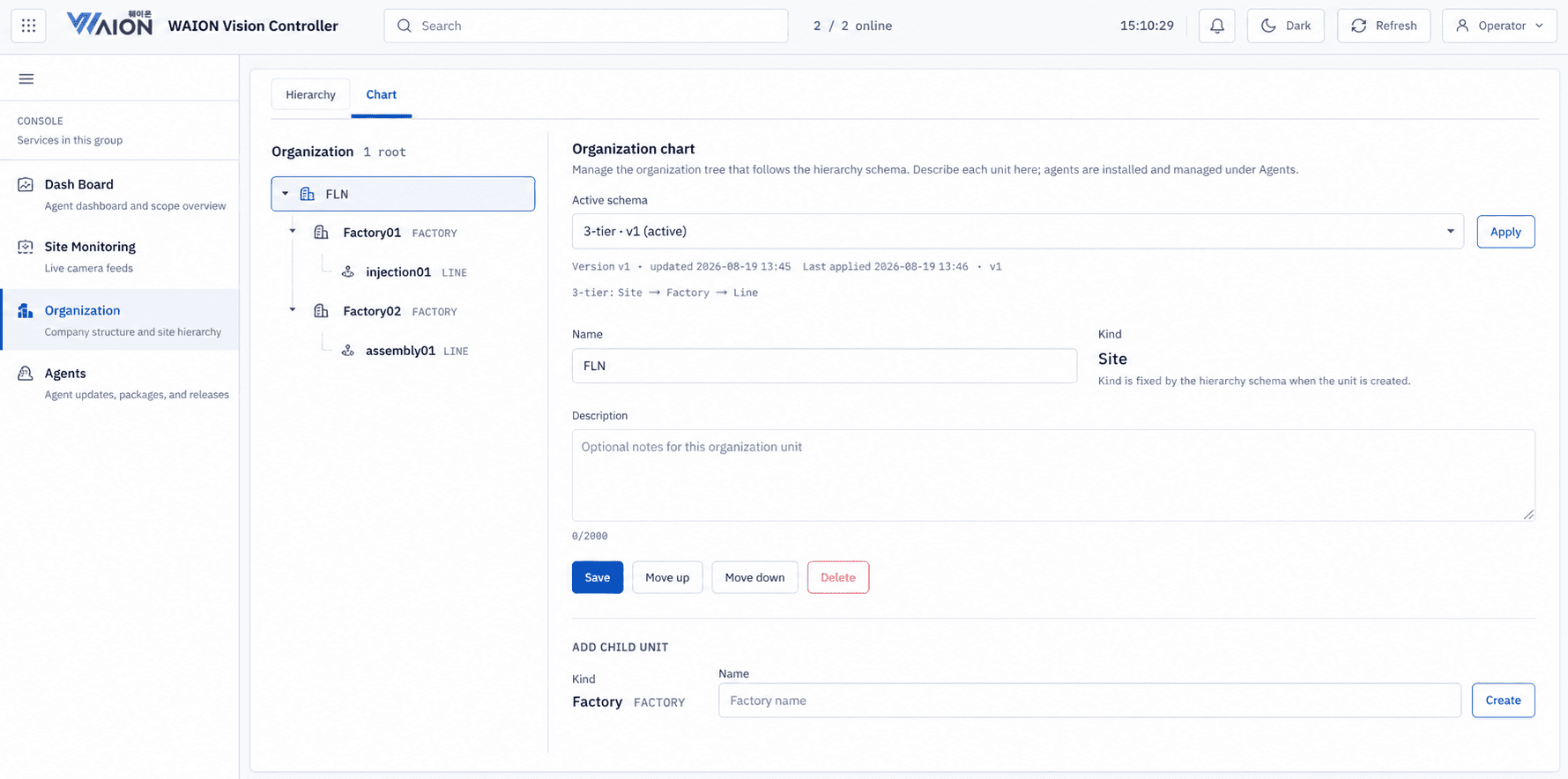
Task: Open the Active schema dropdown
Action: tap(1017, 231)
